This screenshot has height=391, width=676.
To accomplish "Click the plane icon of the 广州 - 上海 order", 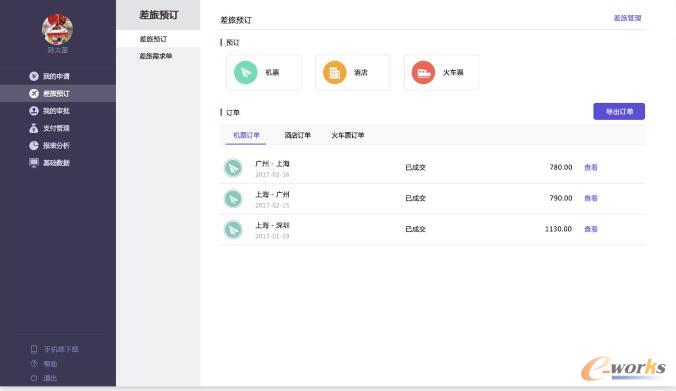I will point(233,168).
